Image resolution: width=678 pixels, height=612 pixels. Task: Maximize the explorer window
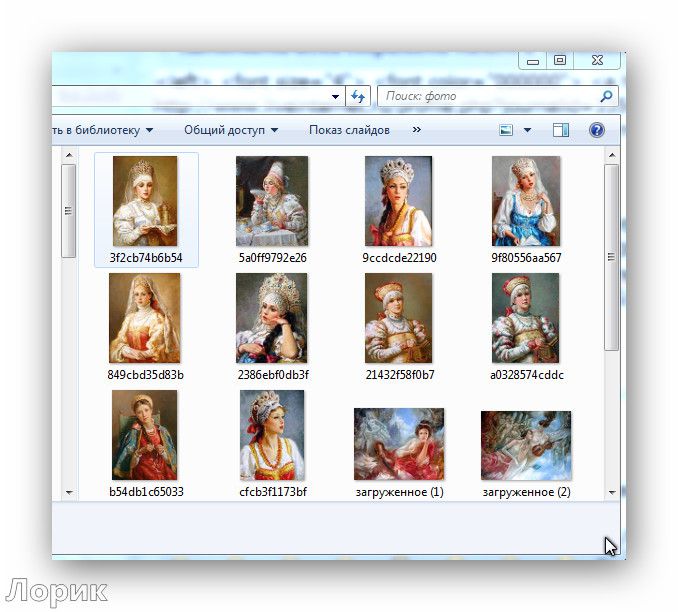tap(560, 61)
